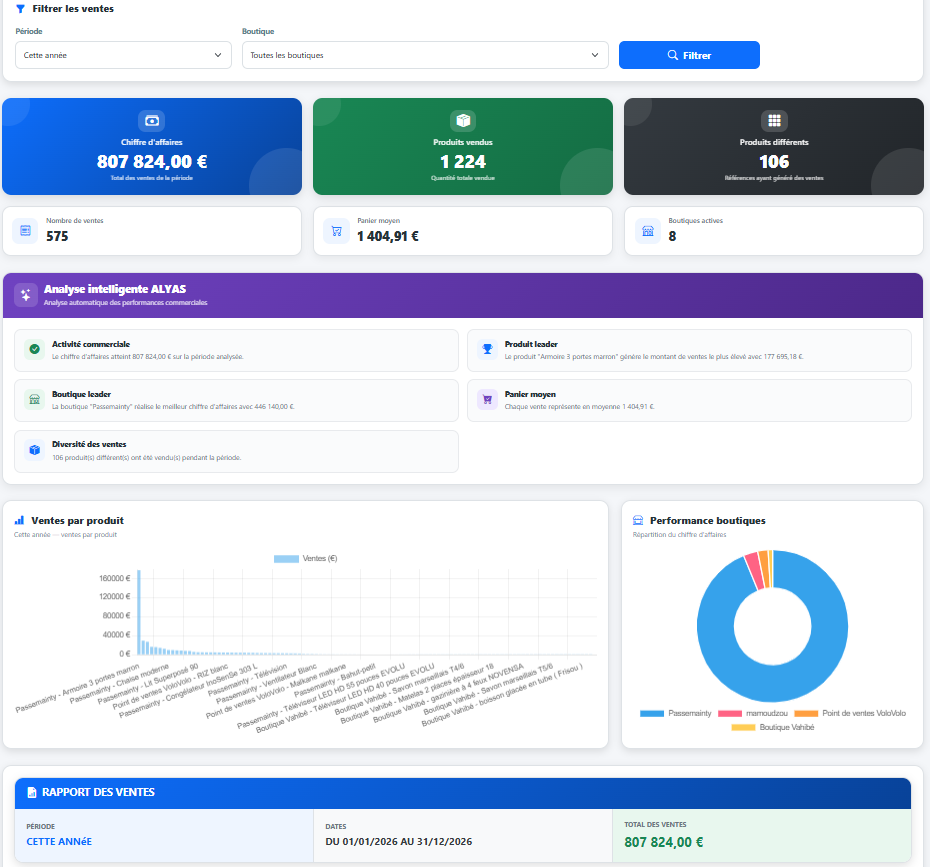Click the cash icon on Chiffre d'affaires card

(x=152, y=121)
